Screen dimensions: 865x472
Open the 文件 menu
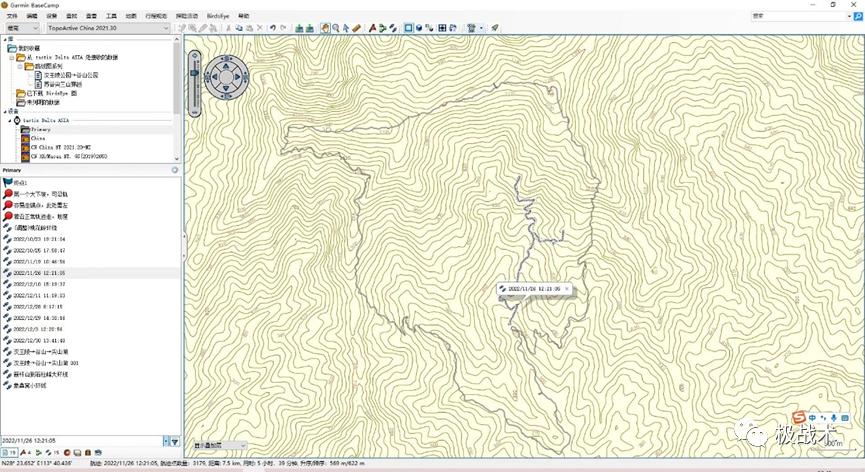(x=12, y=17)
